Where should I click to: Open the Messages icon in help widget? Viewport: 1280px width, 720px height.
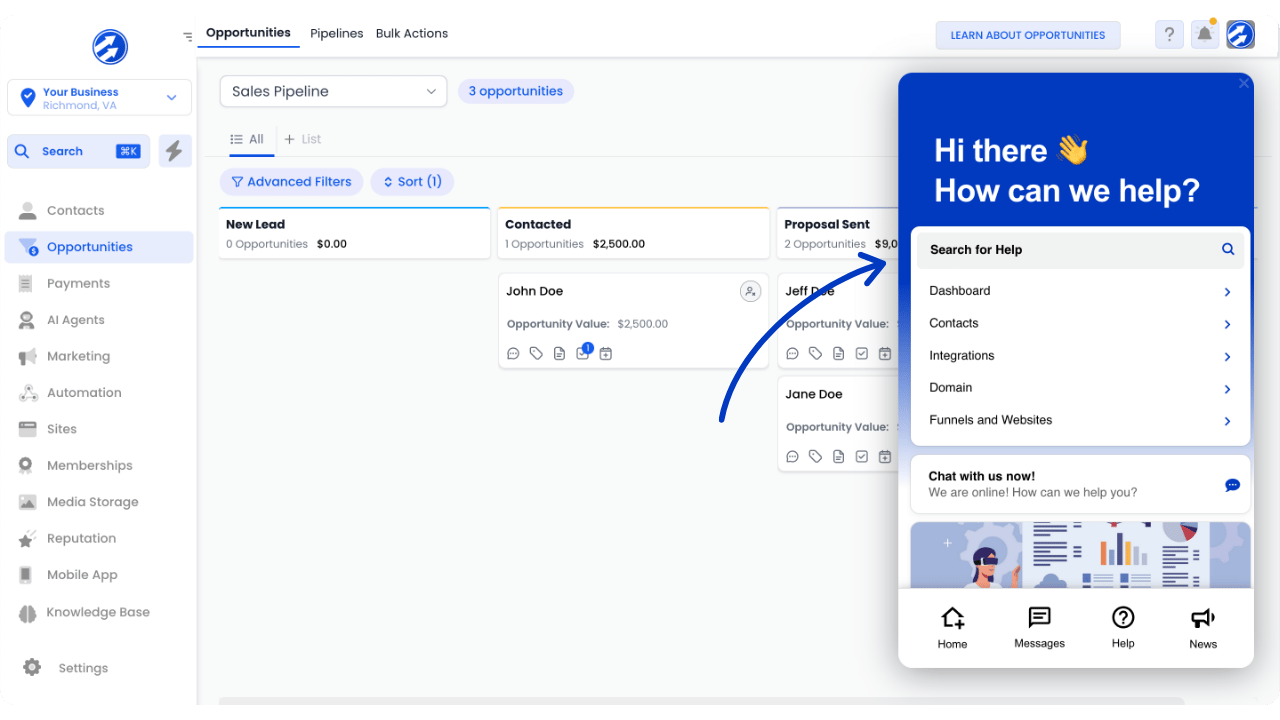click(1039, 627)
